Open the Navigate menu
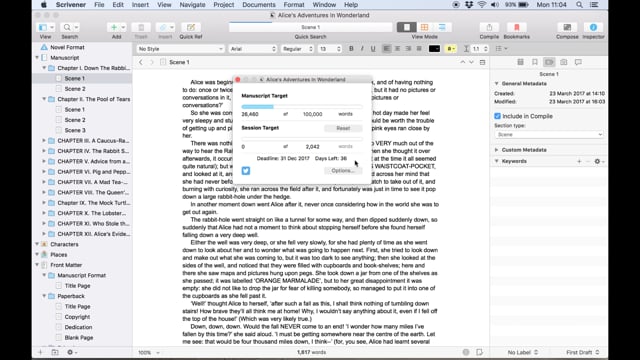This screenshot has width=640, height=360. 192,5
